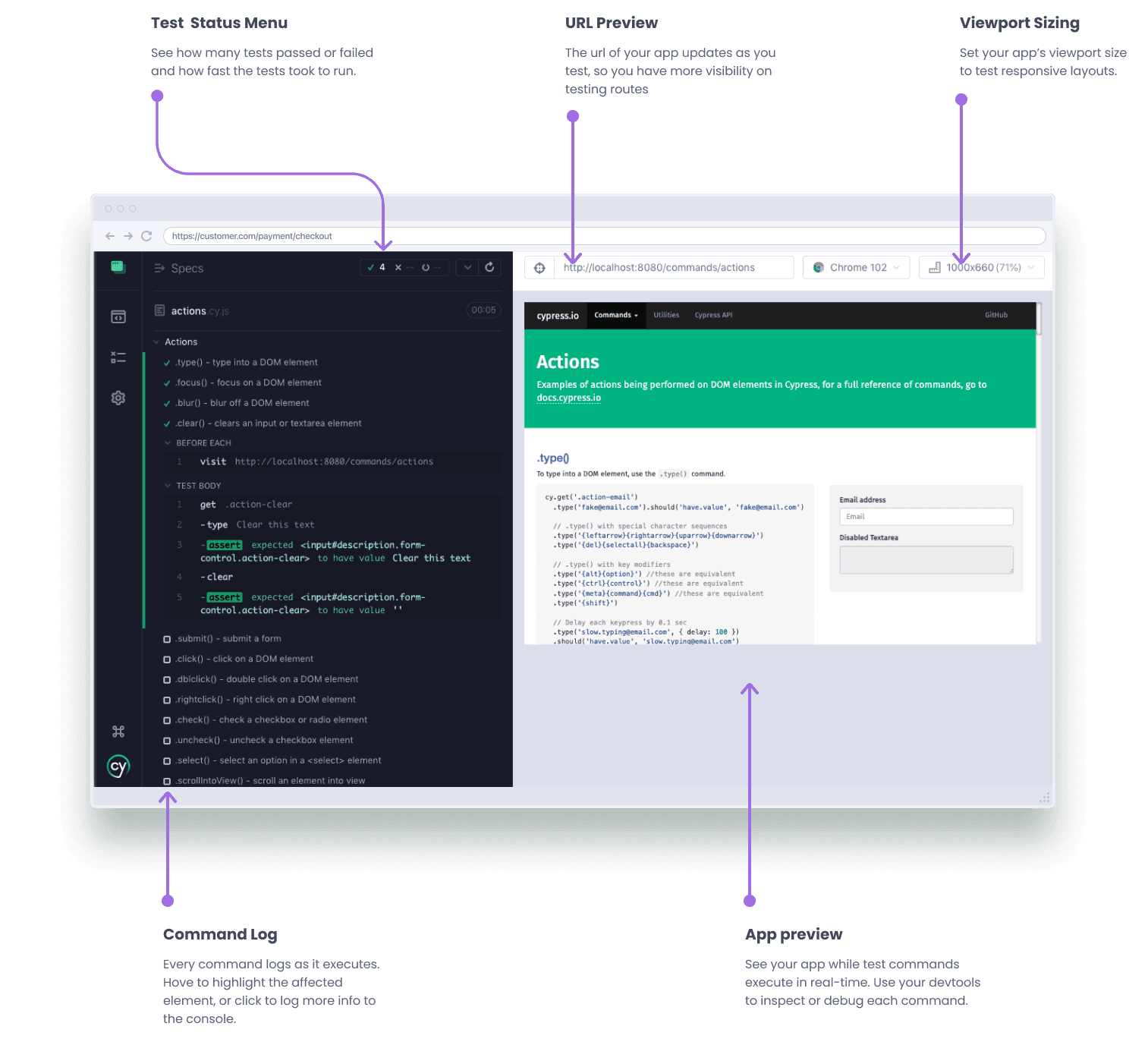
Task: Open keyboard shortcuts via the command icon
Action: (x=118, y=731)
